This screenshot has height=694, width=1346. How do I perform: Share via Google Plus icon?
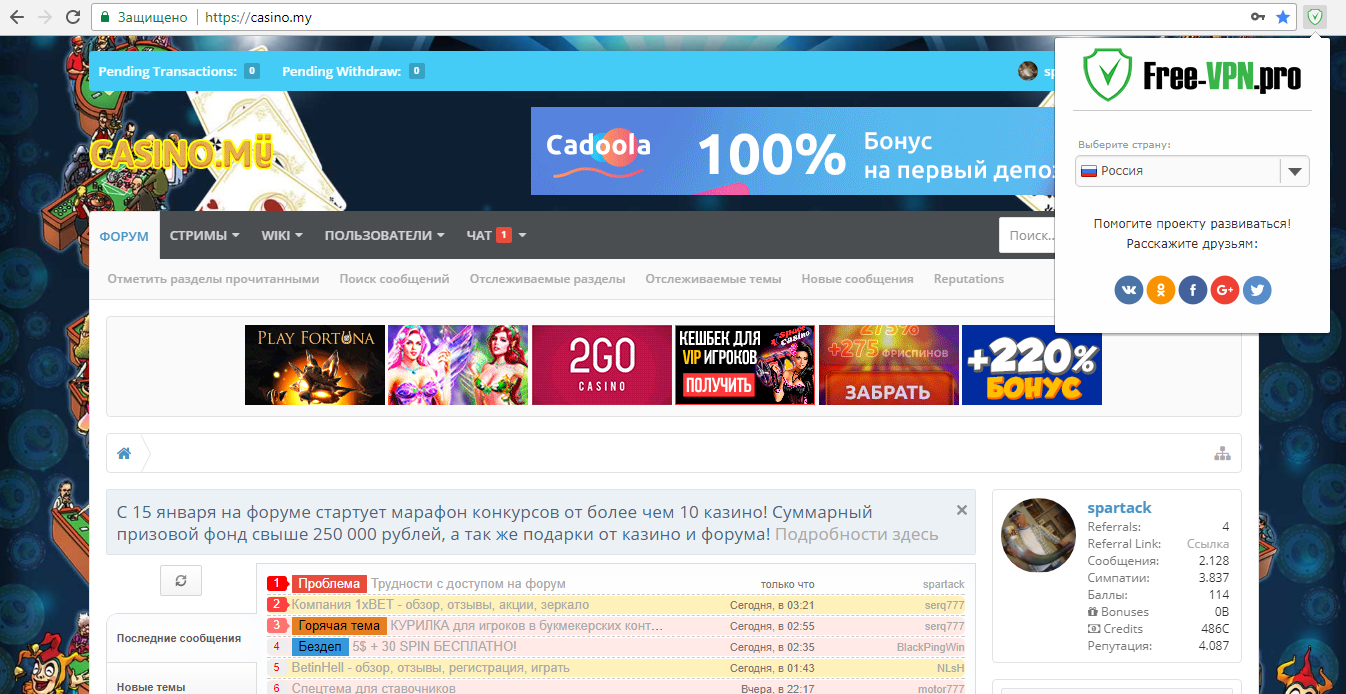coord(1225,290)
